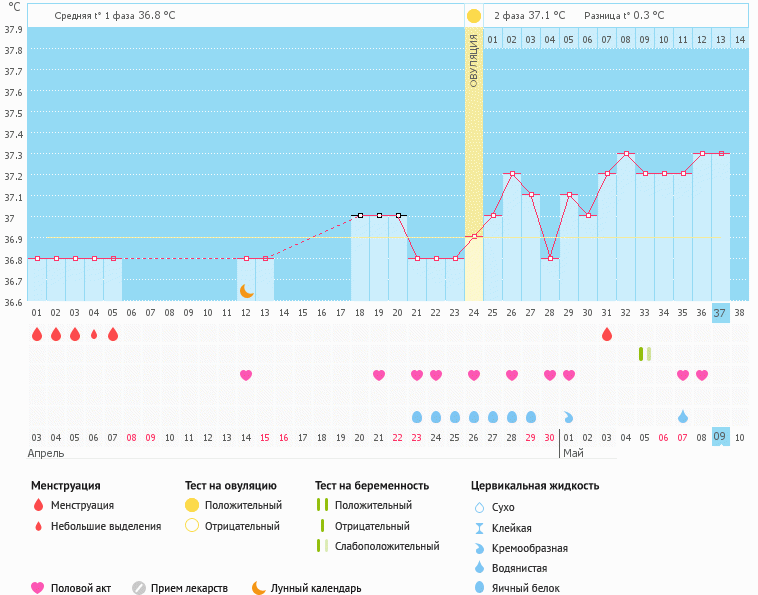Screen dimensions: 758x595
Task: Click the watery fluid drop above May 07
Action: (x=683, y=416)
